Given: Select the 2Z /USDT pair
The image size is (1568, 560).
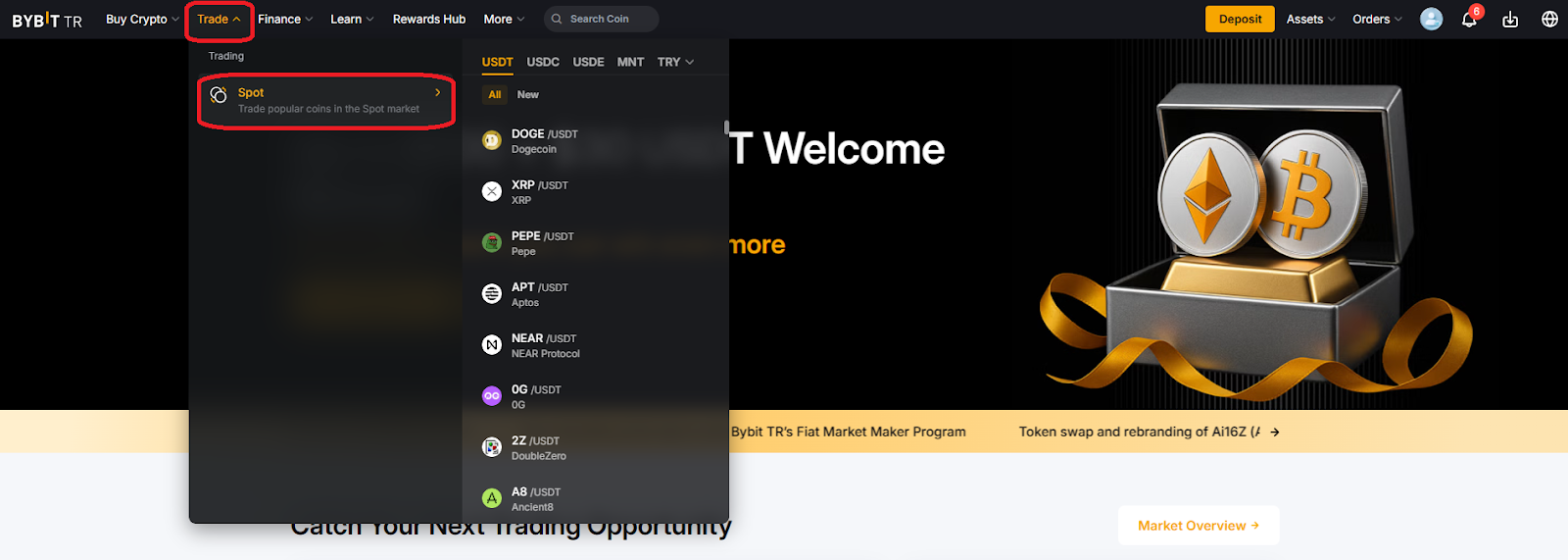Looking at the screenshot, I should click(596, 447).
